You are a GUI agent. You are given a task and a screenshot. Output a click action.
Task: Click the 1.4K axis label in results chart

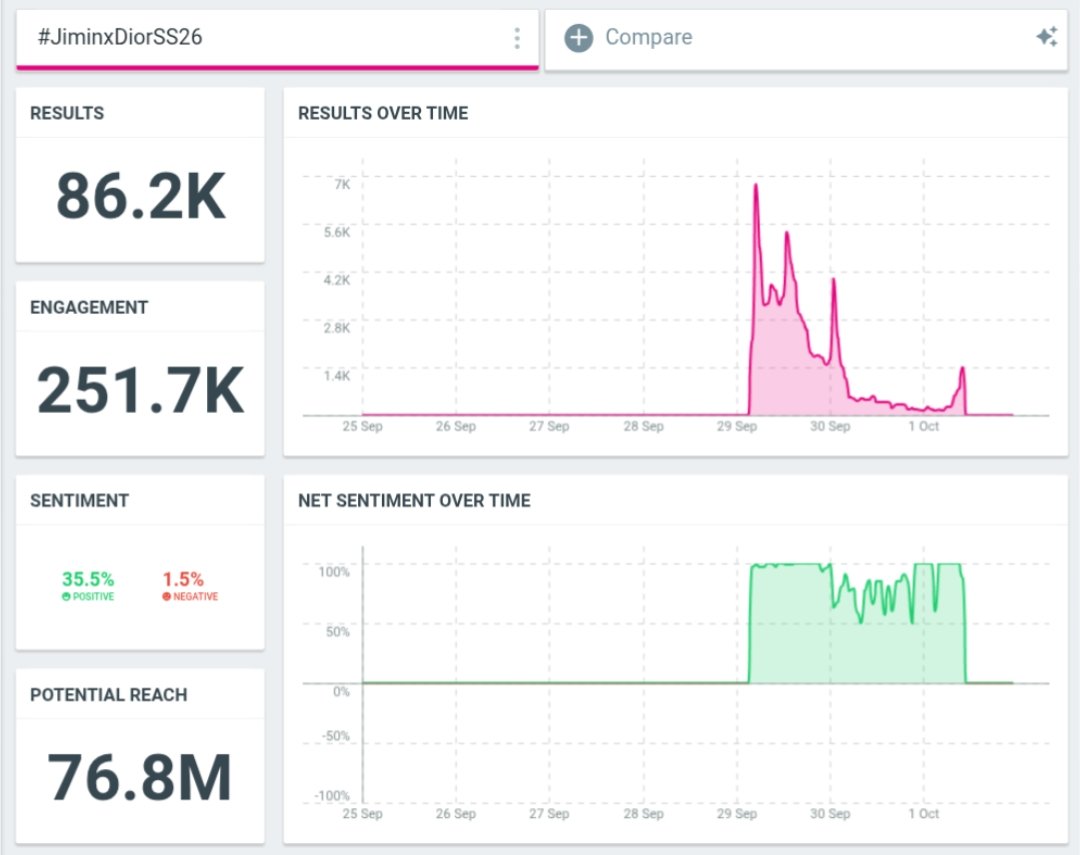[337, 375]
